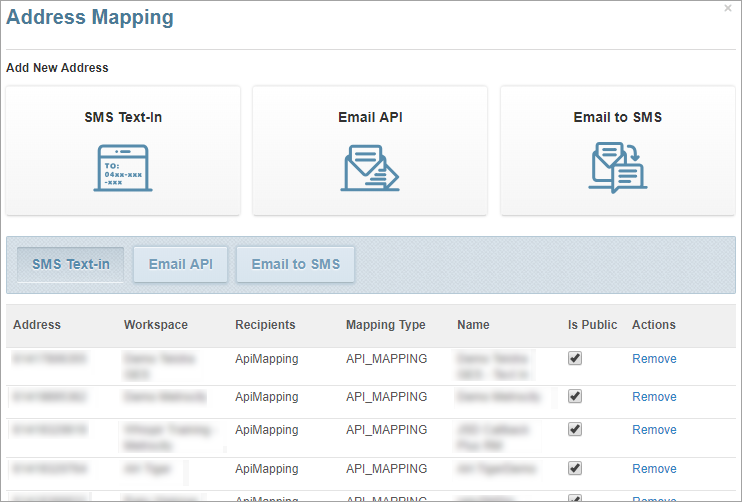Click the Is Public column header
Screen dimensions: 742x502
tap(592, 325)
